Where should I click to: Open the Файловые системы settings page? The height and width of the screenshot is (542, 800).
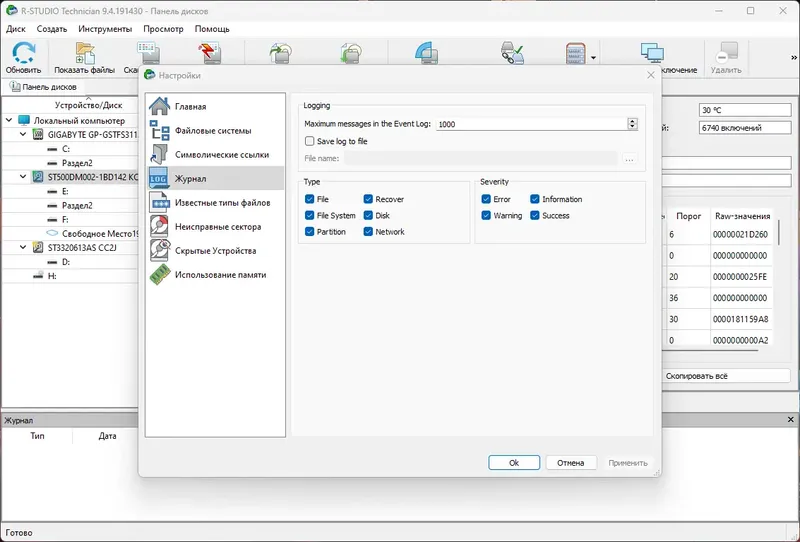point(215,131)
